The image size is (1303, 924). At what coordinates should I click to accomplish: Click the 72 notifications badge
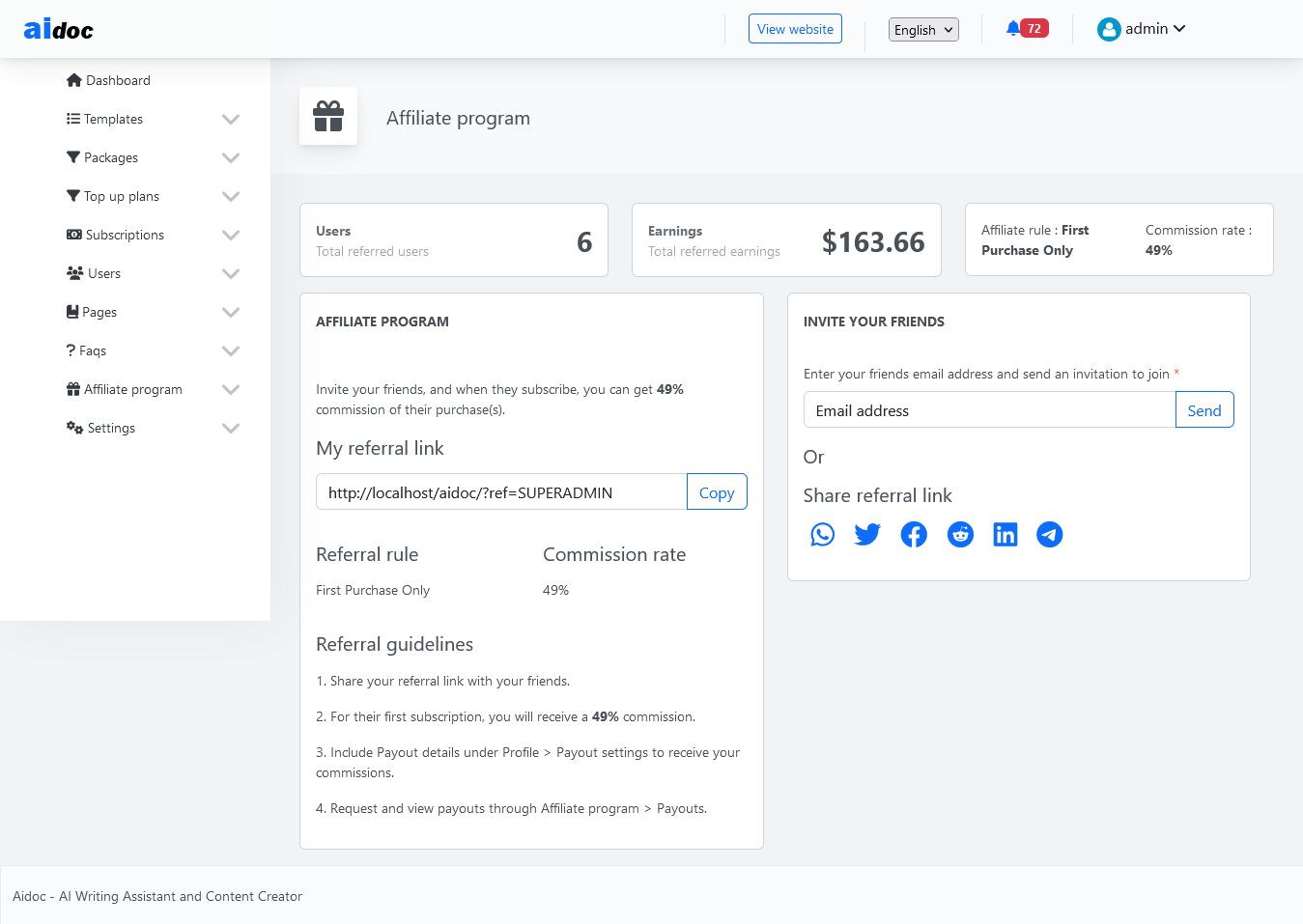(x=1034, y=28)
